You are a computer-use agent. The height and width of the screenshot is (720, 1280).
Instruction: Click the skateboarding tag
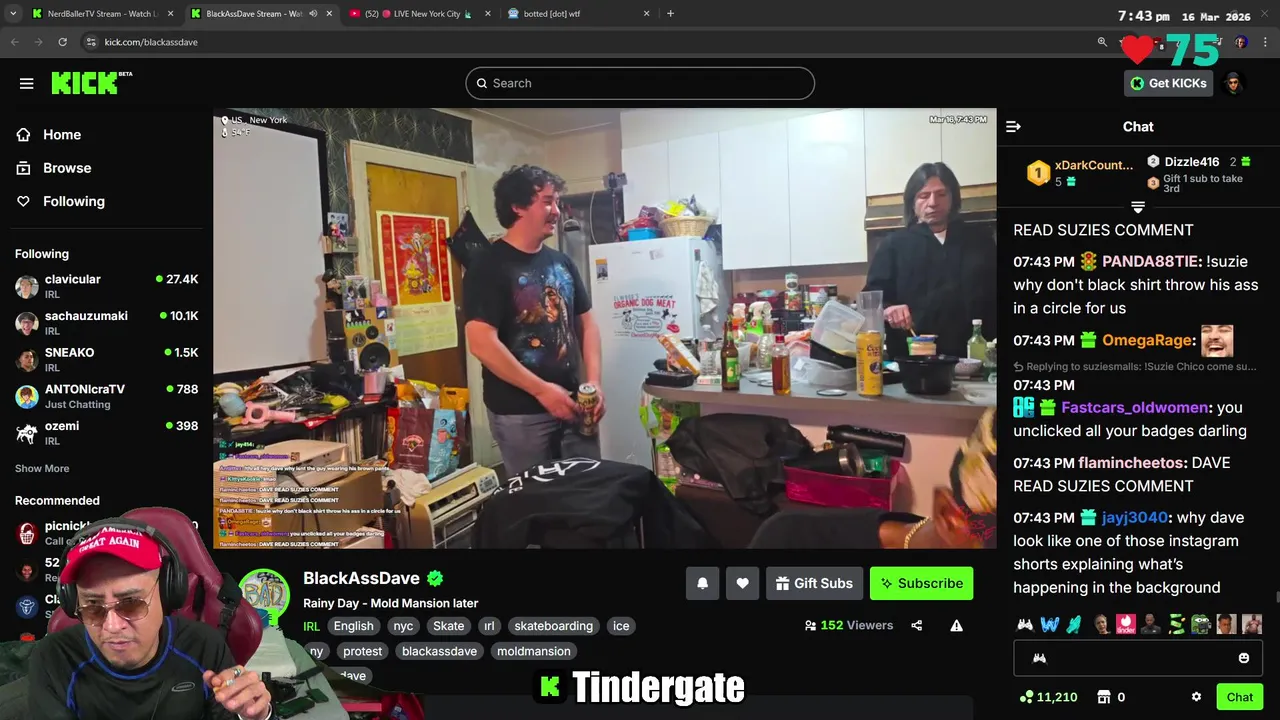pyautogui.click(x=553, y=626)
